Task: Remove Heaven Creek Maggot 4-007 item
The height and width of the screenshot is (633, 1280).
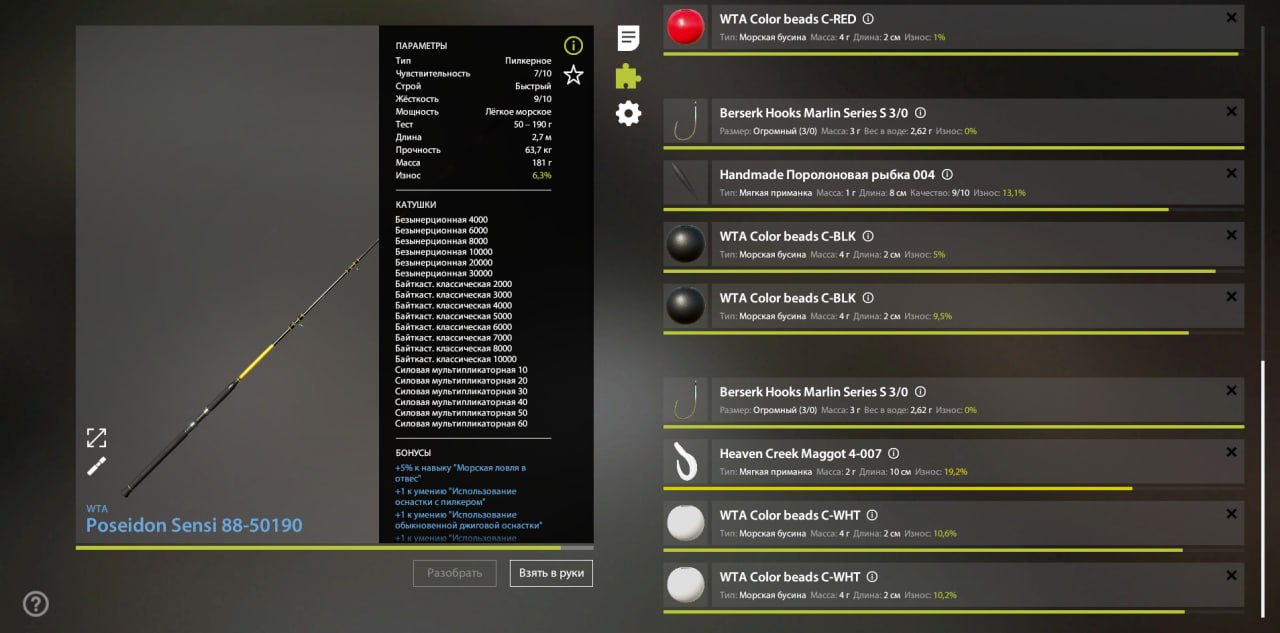Action: point(1231,452)
